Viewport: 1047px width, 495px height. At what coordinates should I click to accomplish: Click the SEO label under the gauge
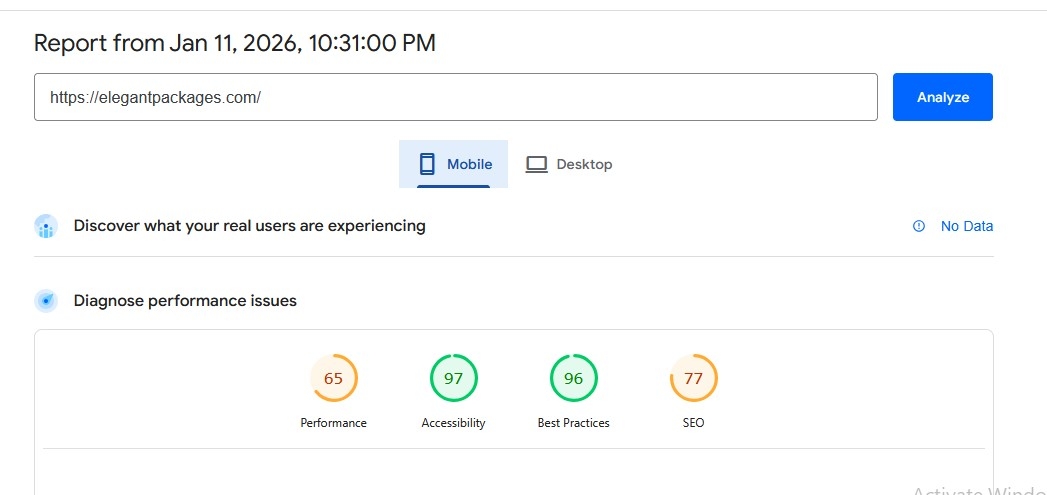[x=693, y=423]
